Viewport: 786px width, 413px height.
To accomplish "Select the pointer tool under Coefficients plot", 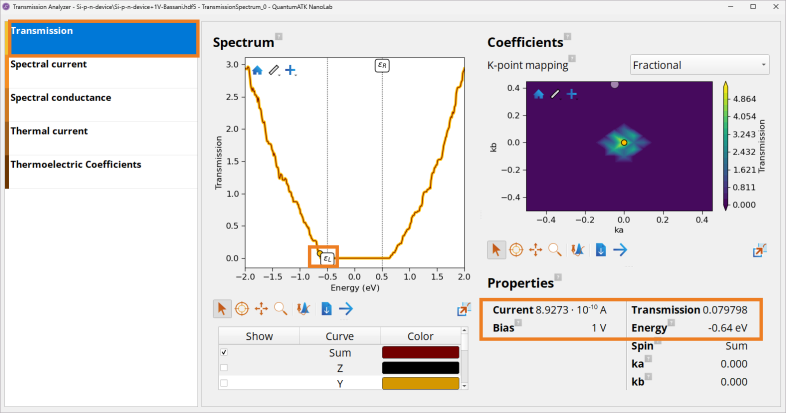I will click(496, 250).
